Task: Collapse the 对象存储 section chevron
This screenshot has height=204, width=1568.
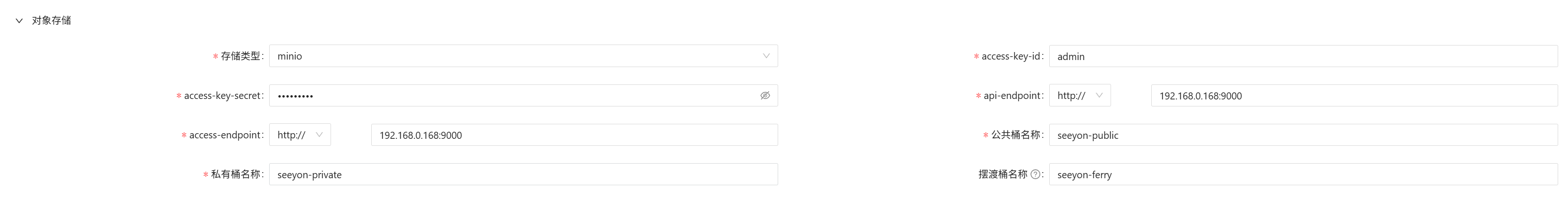Action: click(19, 21)
